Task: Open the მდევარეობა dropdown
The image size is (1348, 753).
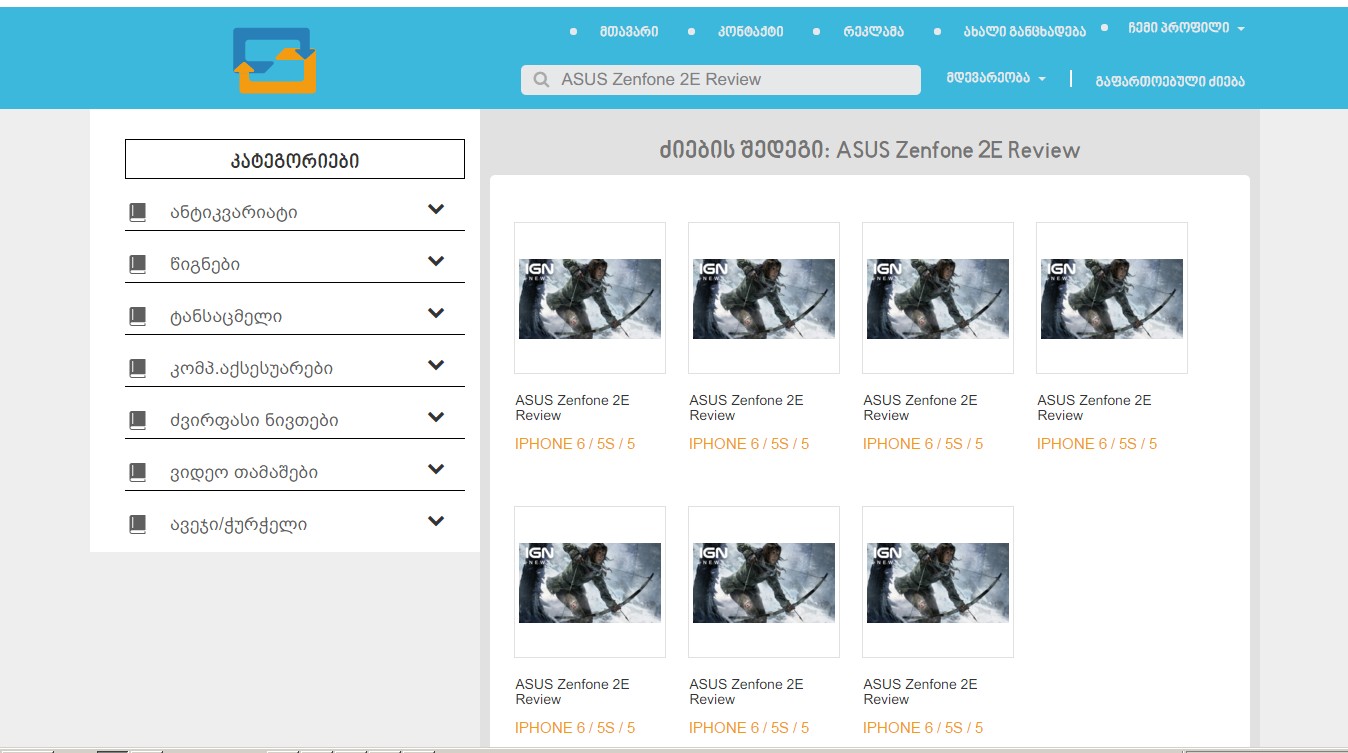Action: pyautogui.click(x=996, y=78)
